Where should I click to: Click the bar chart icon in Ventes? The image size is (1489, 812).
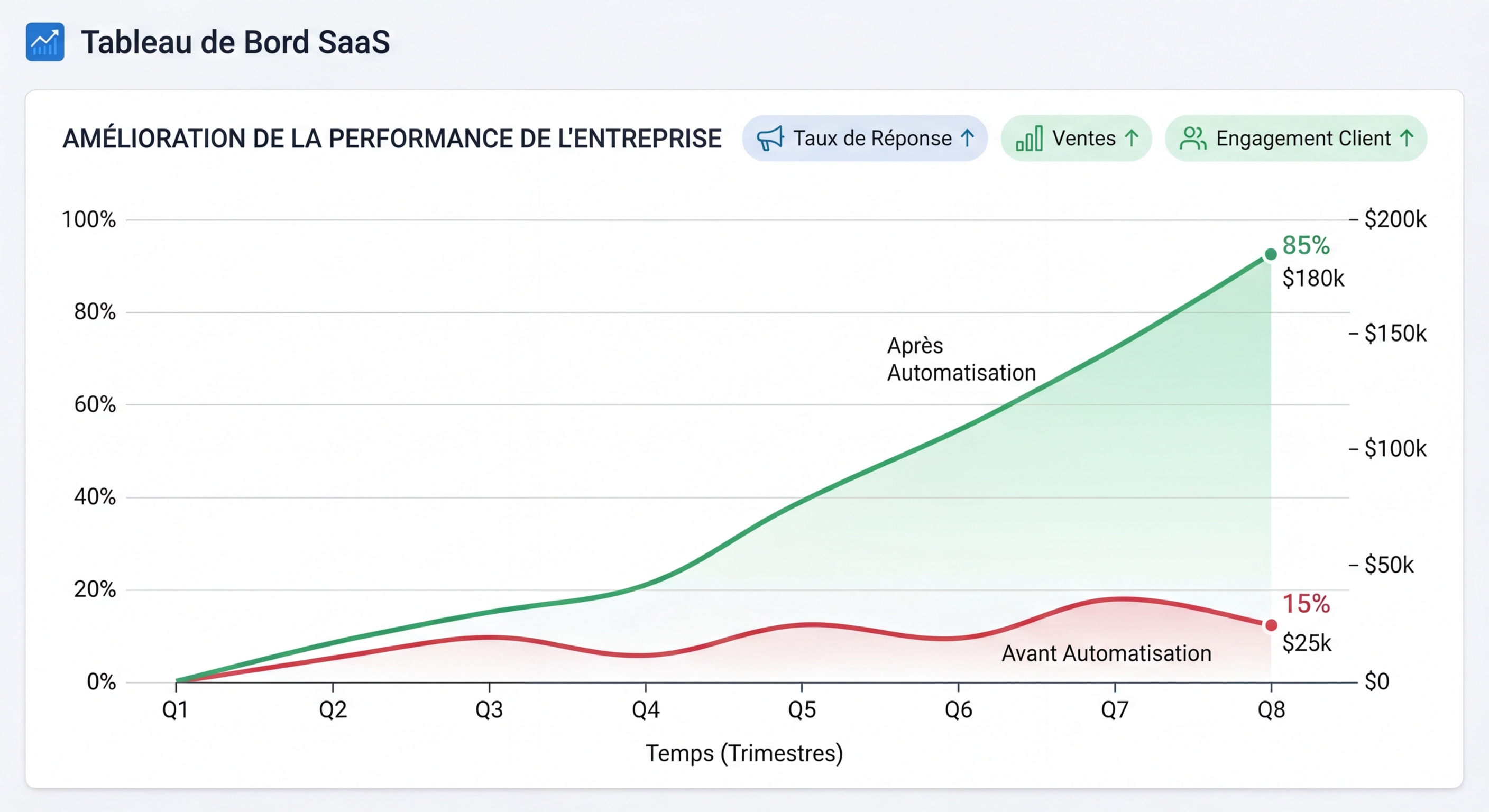(x=1030, y=139)
